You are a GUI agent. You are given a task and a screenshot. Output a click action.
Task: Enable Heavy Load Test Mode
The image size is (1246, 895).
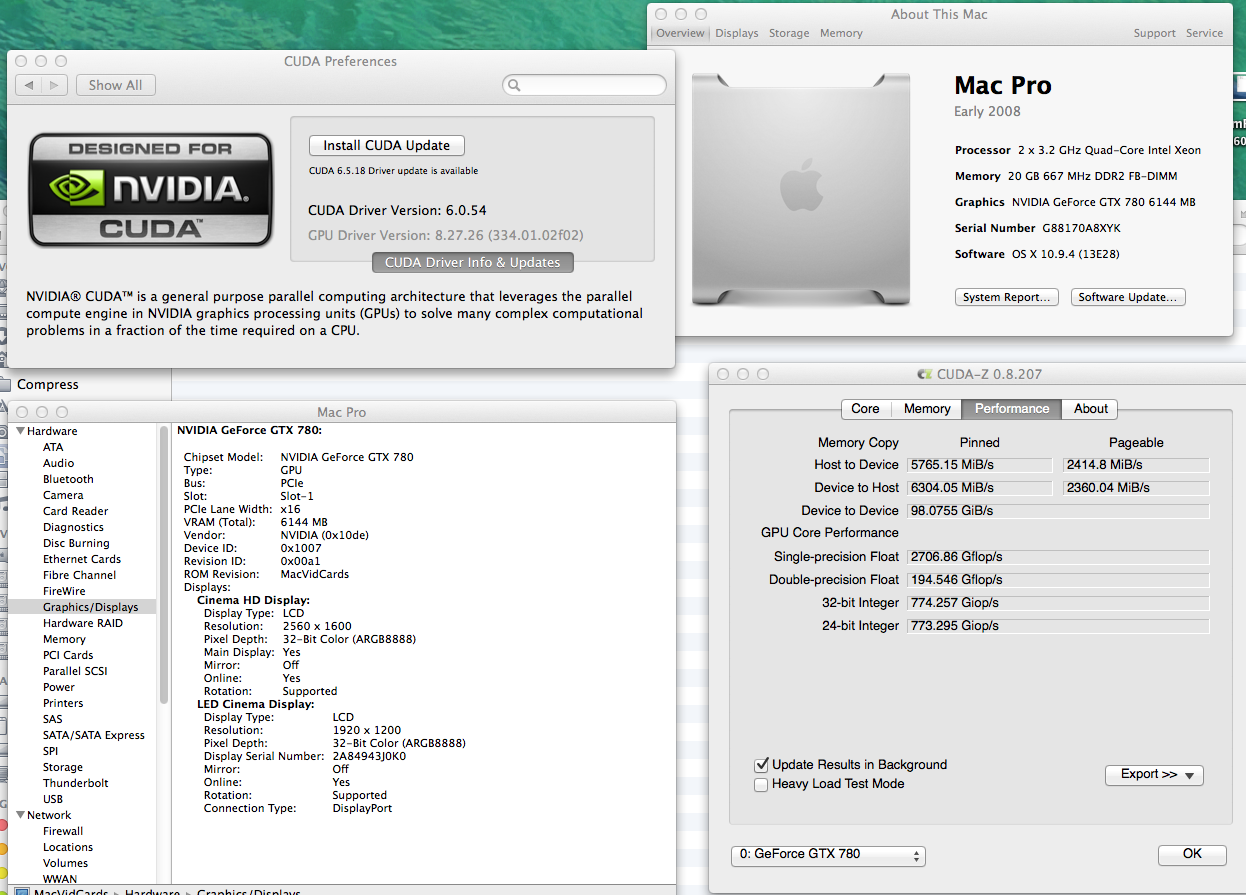tap(761, 785)
